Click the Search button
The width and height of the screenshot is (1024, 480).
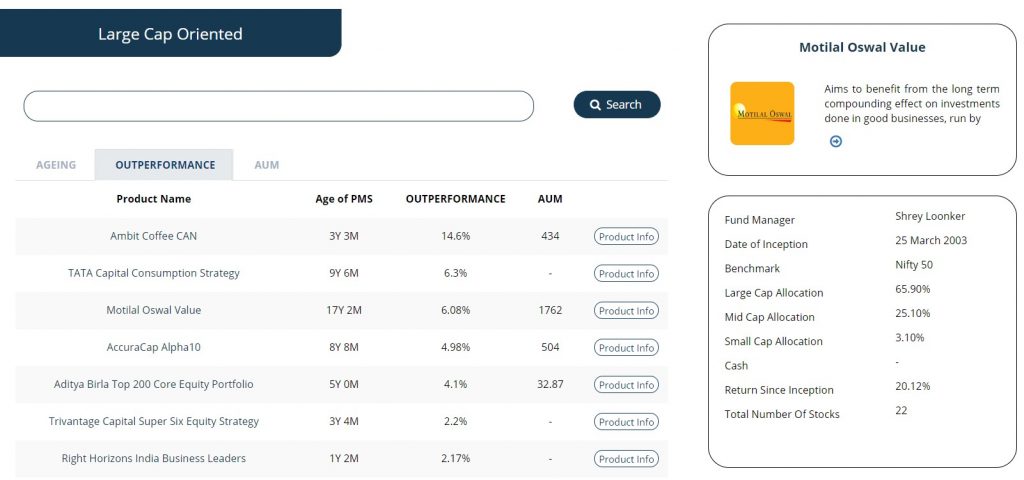click(x=616, y=104)
